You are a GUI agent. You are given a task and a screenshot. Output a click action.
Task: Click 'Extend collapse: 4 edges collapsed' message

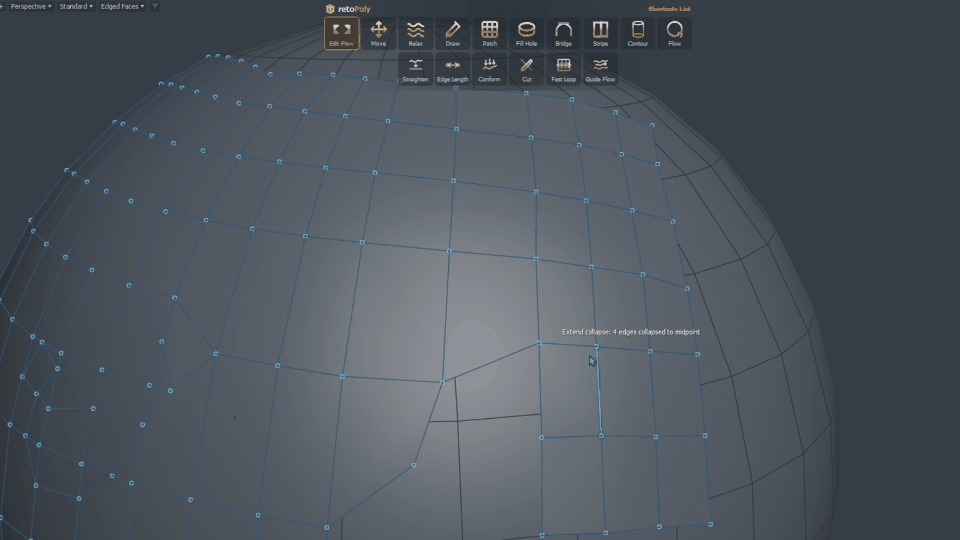[x=631, y=332]
